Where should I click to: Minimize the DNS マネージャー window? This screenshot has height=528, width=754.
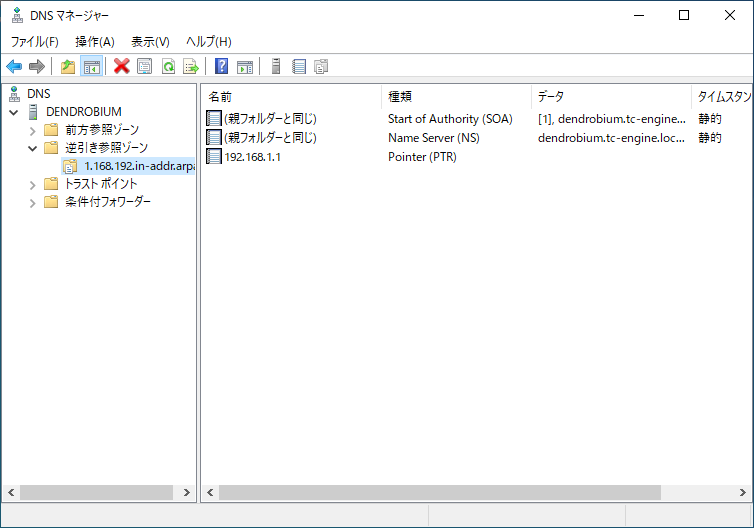tap(639, 15)
